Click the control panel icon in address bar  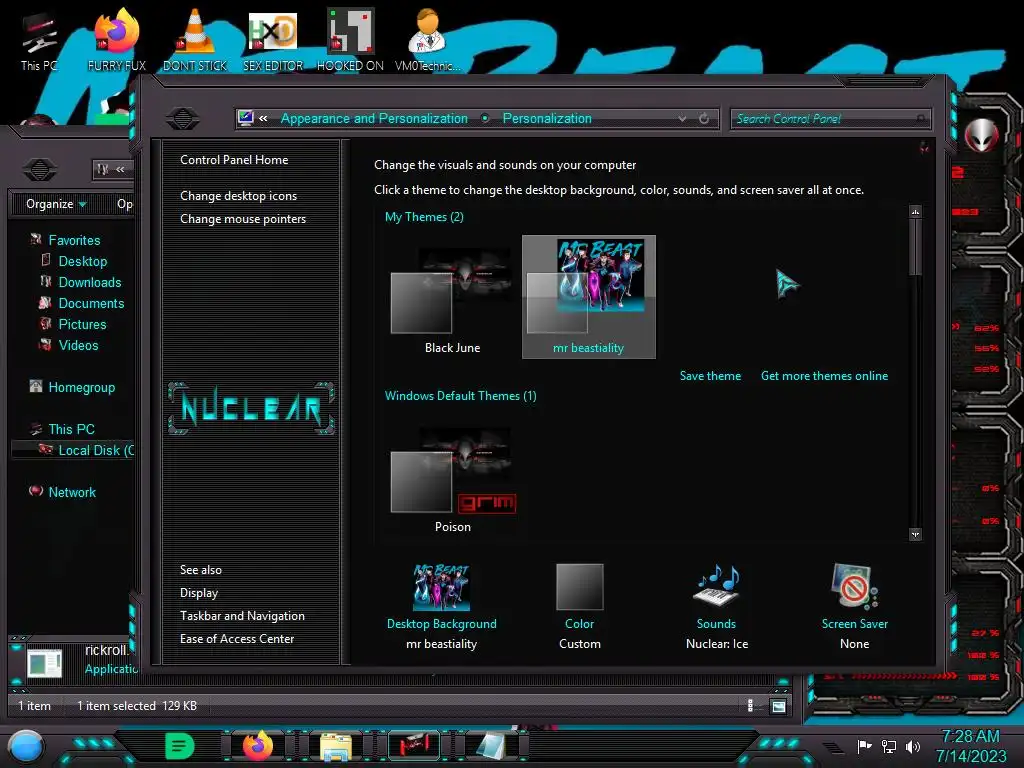tap(246, 118)
